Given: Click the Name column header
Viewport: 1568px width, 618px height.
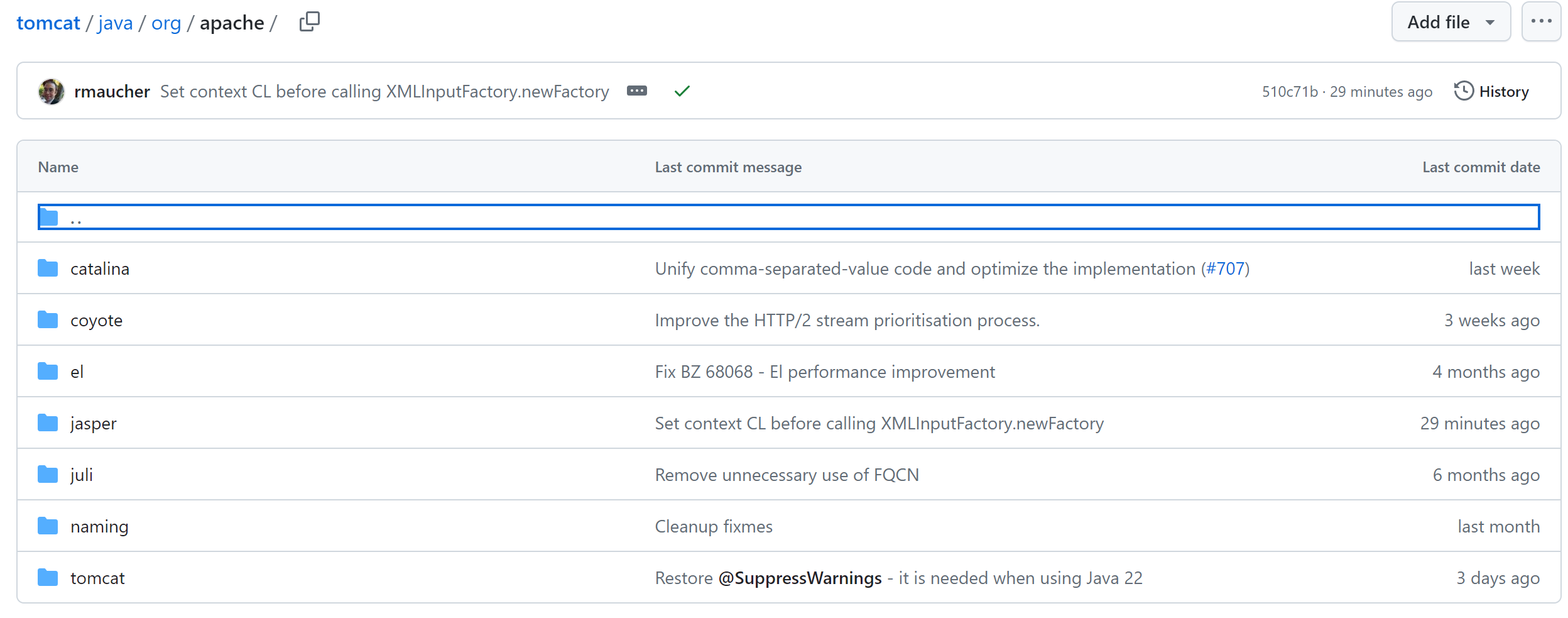Looking at the screenshot, I should coord(58,167).
